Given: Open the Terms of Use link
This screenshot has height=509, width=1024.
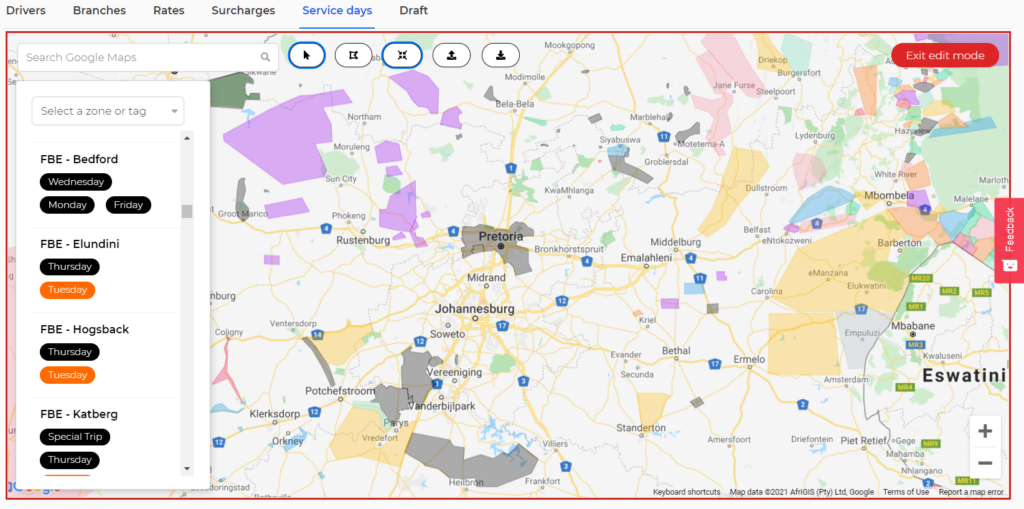Looking at the screenshot, I should coord(906,492).
